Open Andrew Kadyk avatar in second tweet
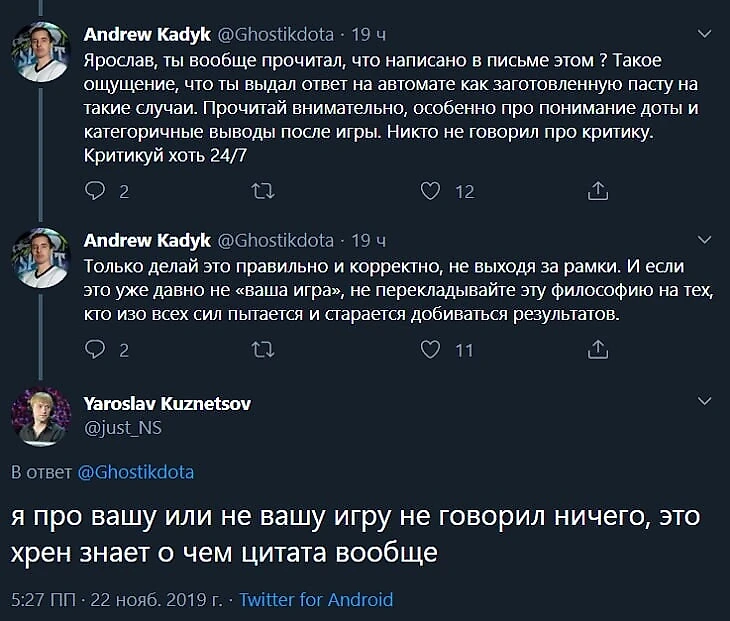This screenshot has width=730, height=621. (x=41, y=258)
